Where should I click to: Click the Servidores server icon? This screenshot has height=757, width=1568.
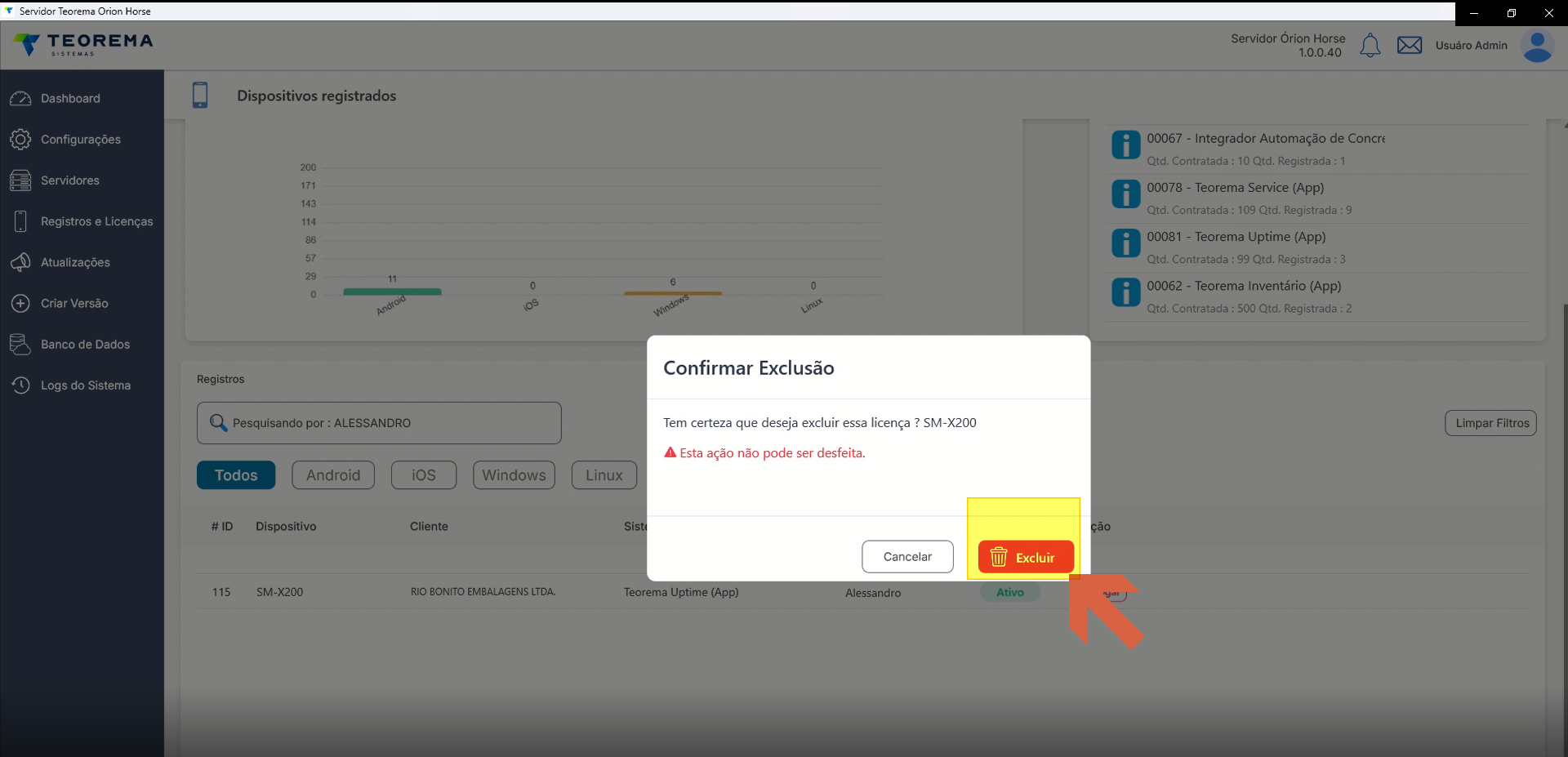coord(20,180)
